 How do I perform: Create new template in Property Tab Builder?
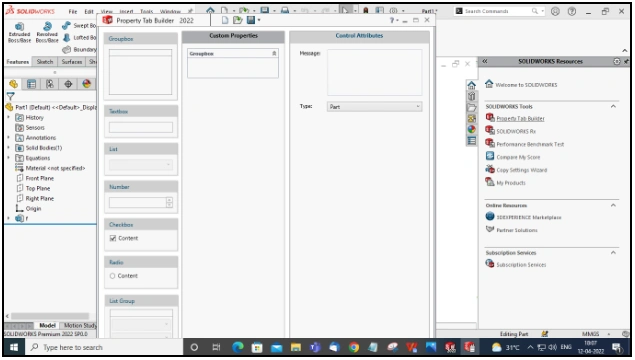pos(225,20)
